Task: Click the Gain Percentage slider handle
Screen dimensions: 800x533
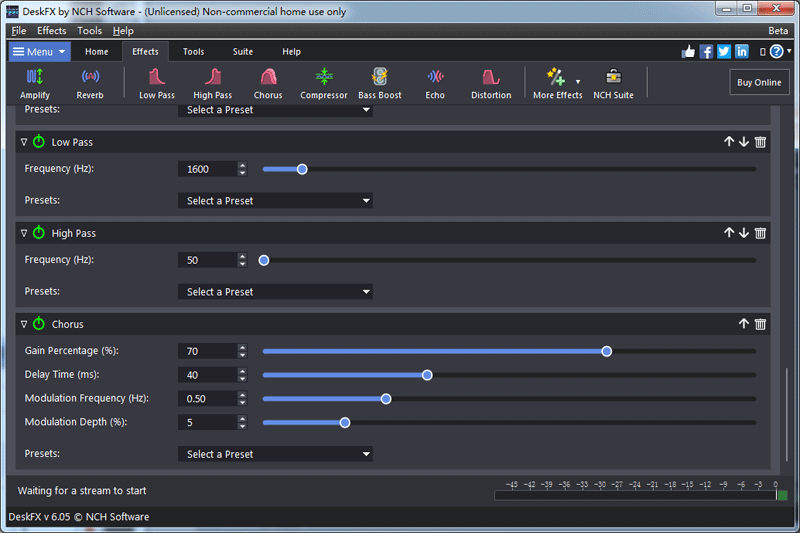Action: pos(606,351)
